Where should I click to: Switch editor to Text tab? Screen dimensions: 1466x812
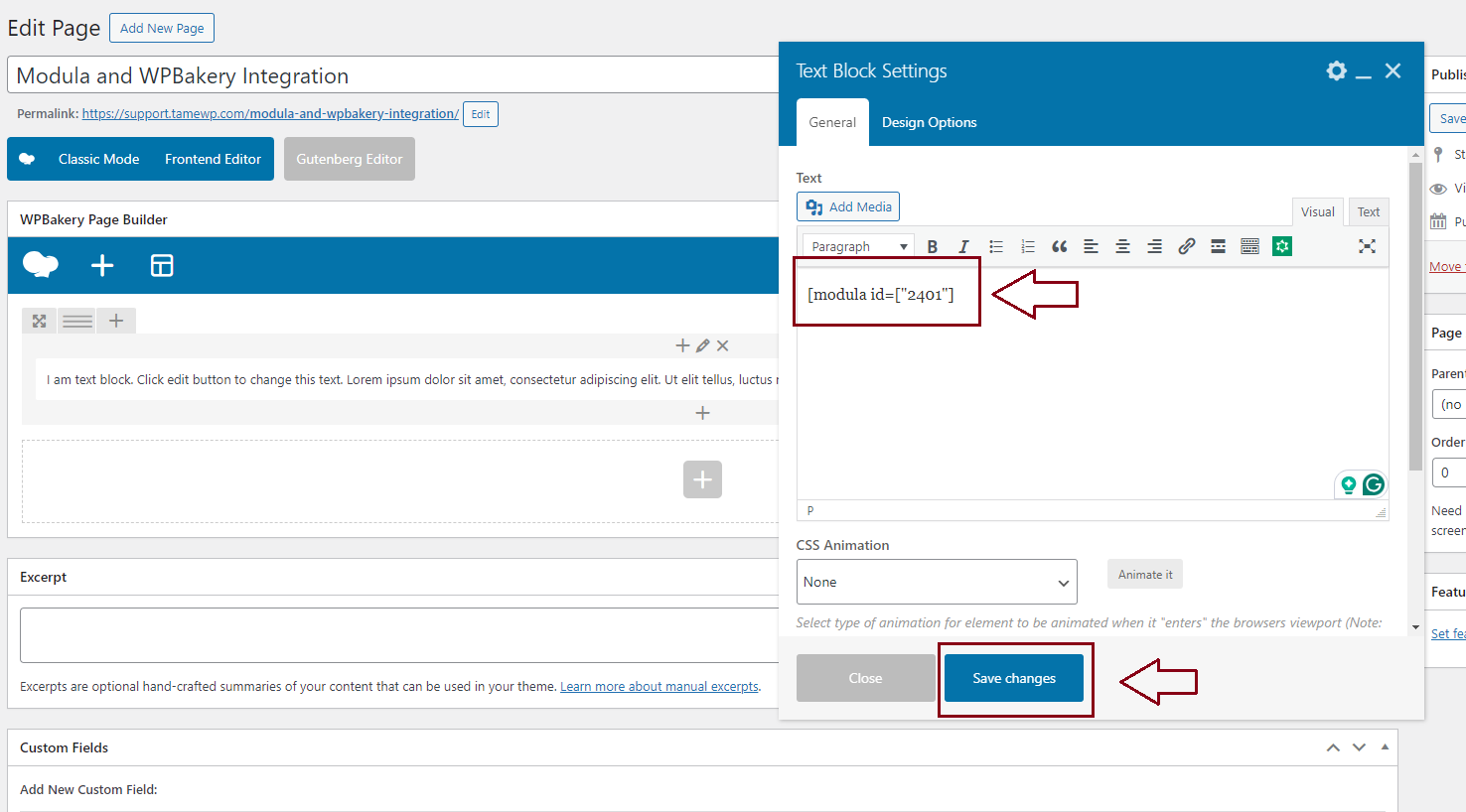tap(1368, 212)
